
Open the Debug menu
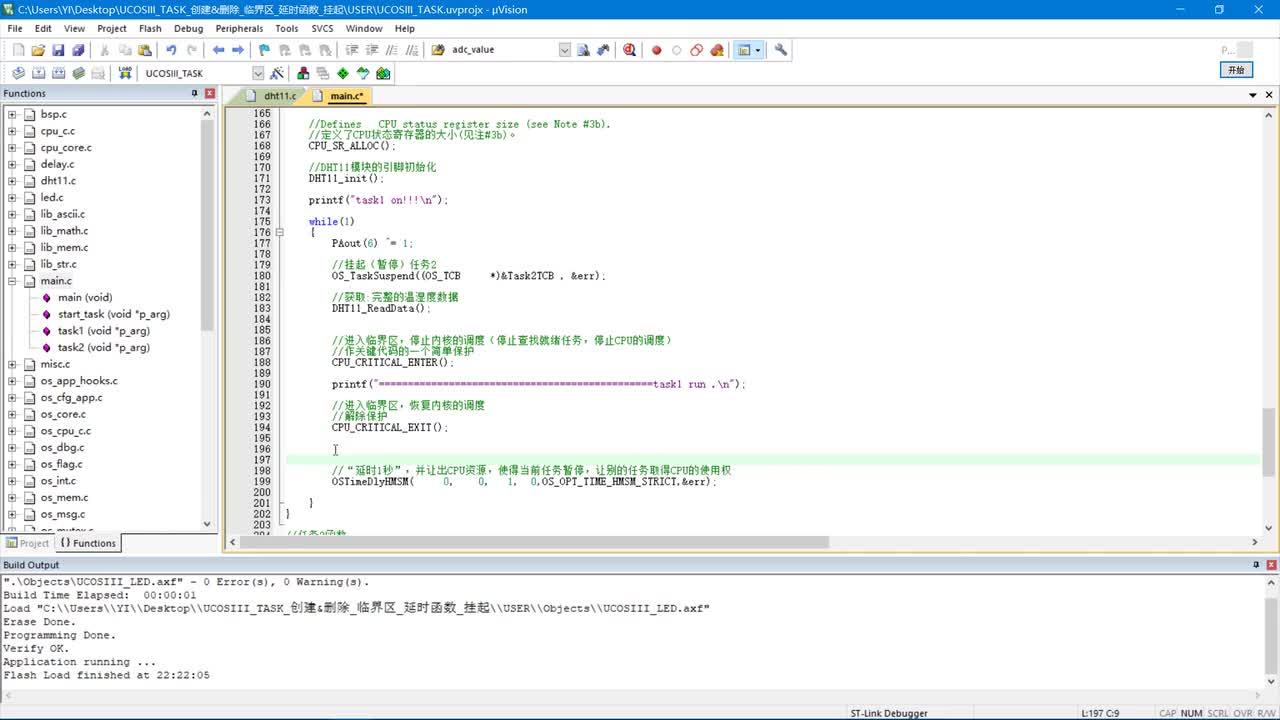(188, 29)
